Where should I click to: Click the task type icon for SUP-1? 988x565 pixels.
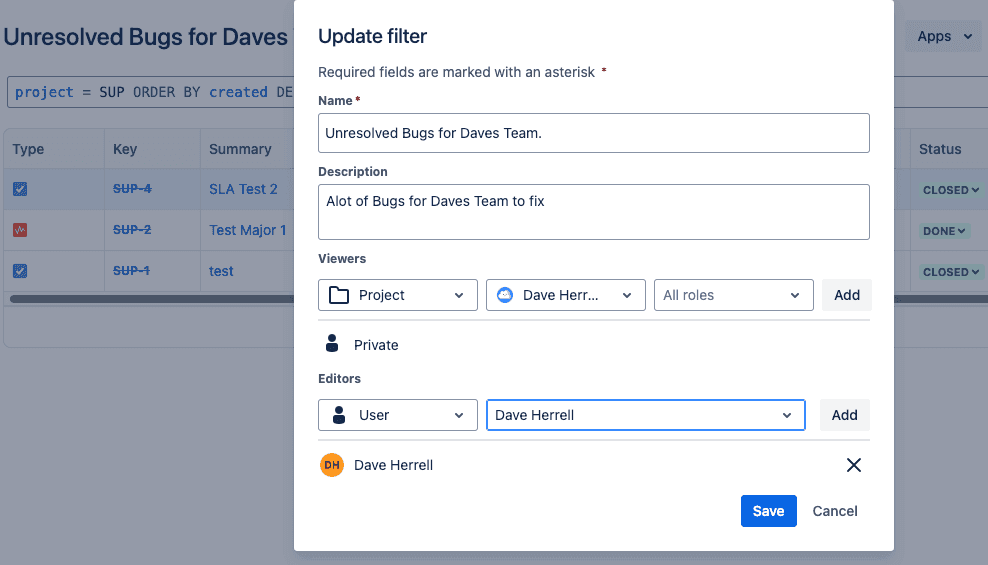coord(20,271)
